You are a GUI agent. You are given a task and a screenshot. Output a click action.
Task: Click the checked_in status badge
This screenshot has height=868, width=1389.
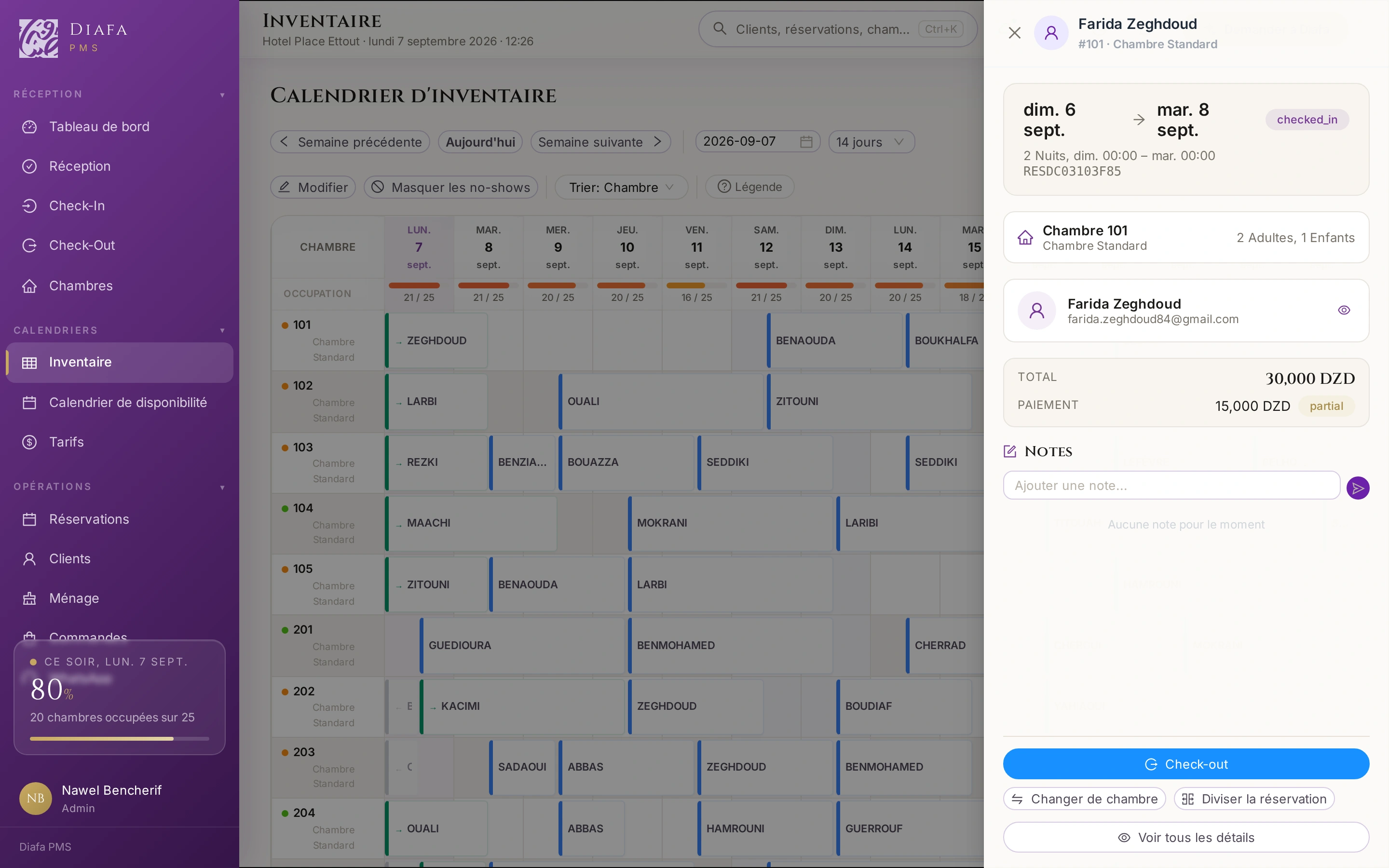[1307, 120]
